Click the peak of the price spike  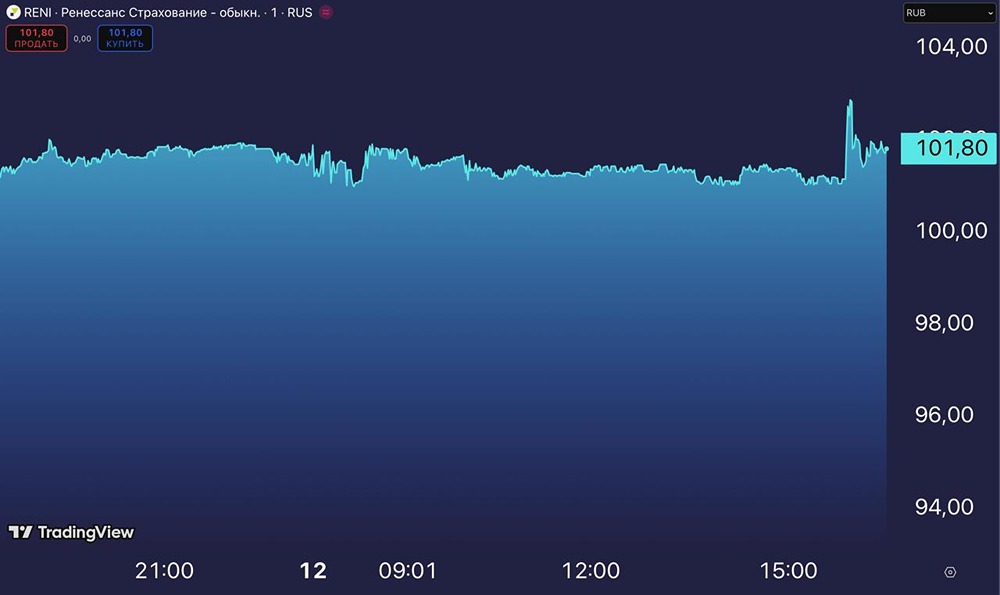click(x=850, y=101)
